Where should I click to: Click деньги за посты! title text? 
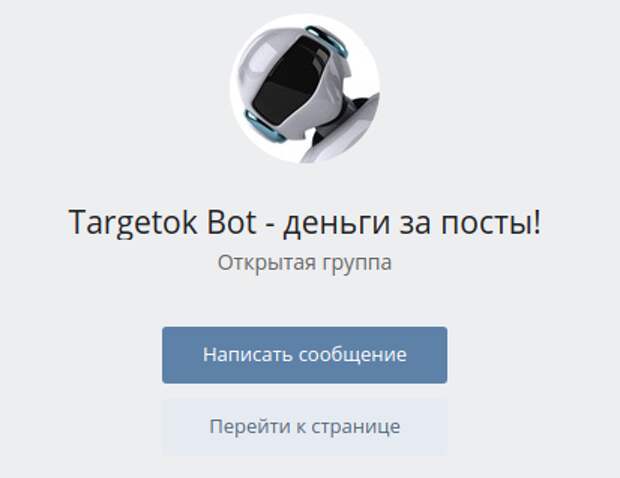(x=412, y=223)
